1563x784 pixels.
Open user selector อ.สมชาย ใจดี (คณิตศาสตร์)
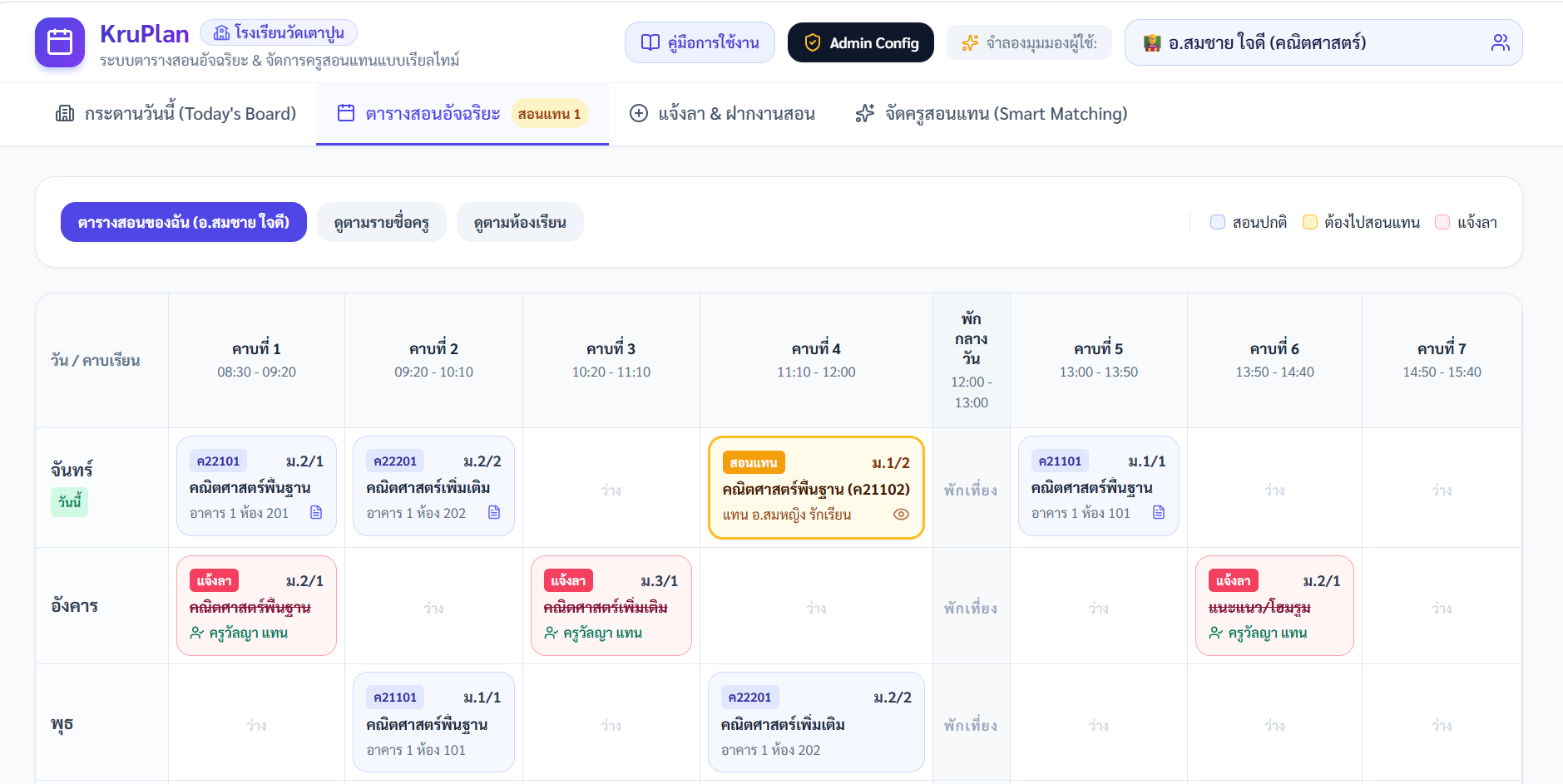(1323, 42)
